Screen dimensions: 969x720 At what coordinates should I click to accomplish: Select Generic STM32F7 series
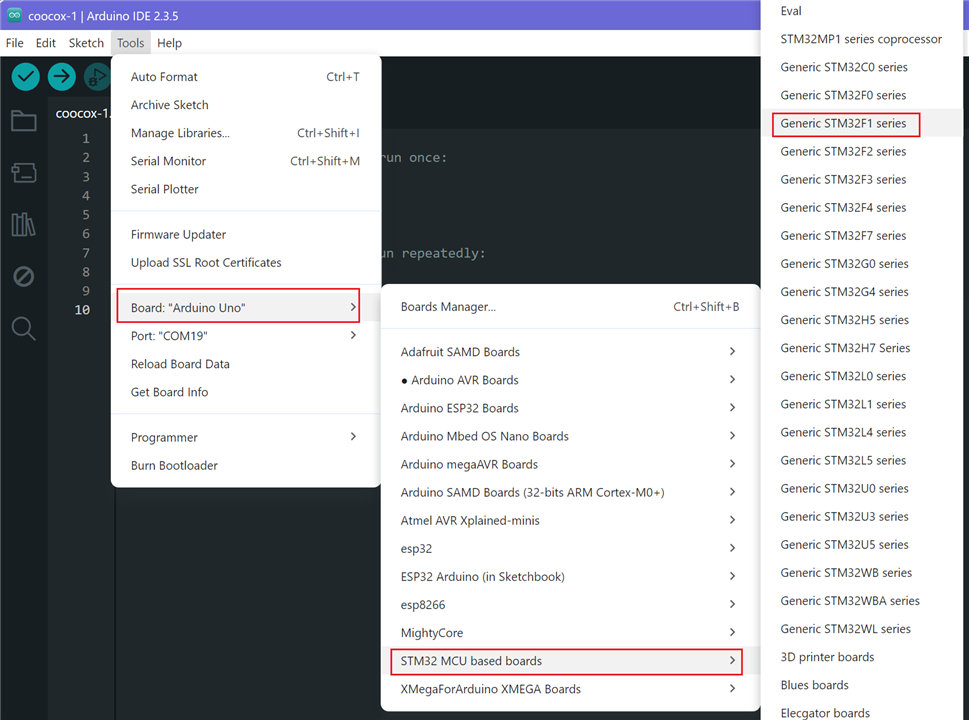pyautogui.click(x=862, y=236)
